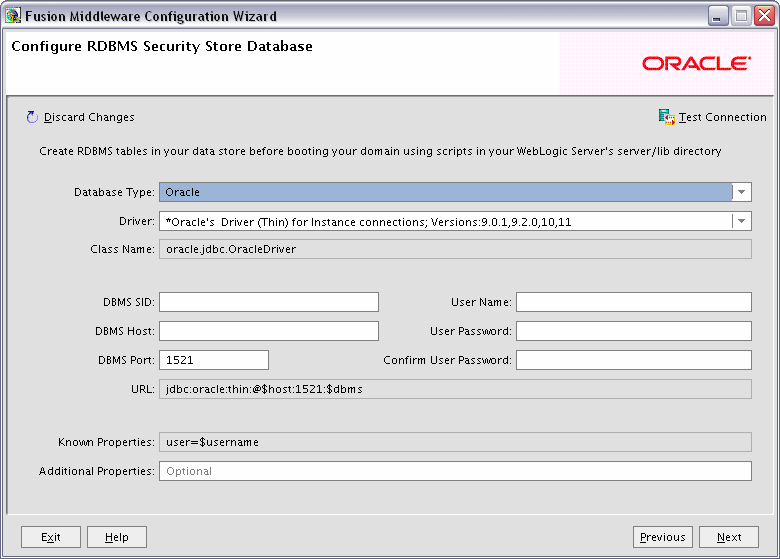This screenshot has width=780, height=559.
Task: Click the wizard window title bar icon
Action: click(x=13, y=16)
